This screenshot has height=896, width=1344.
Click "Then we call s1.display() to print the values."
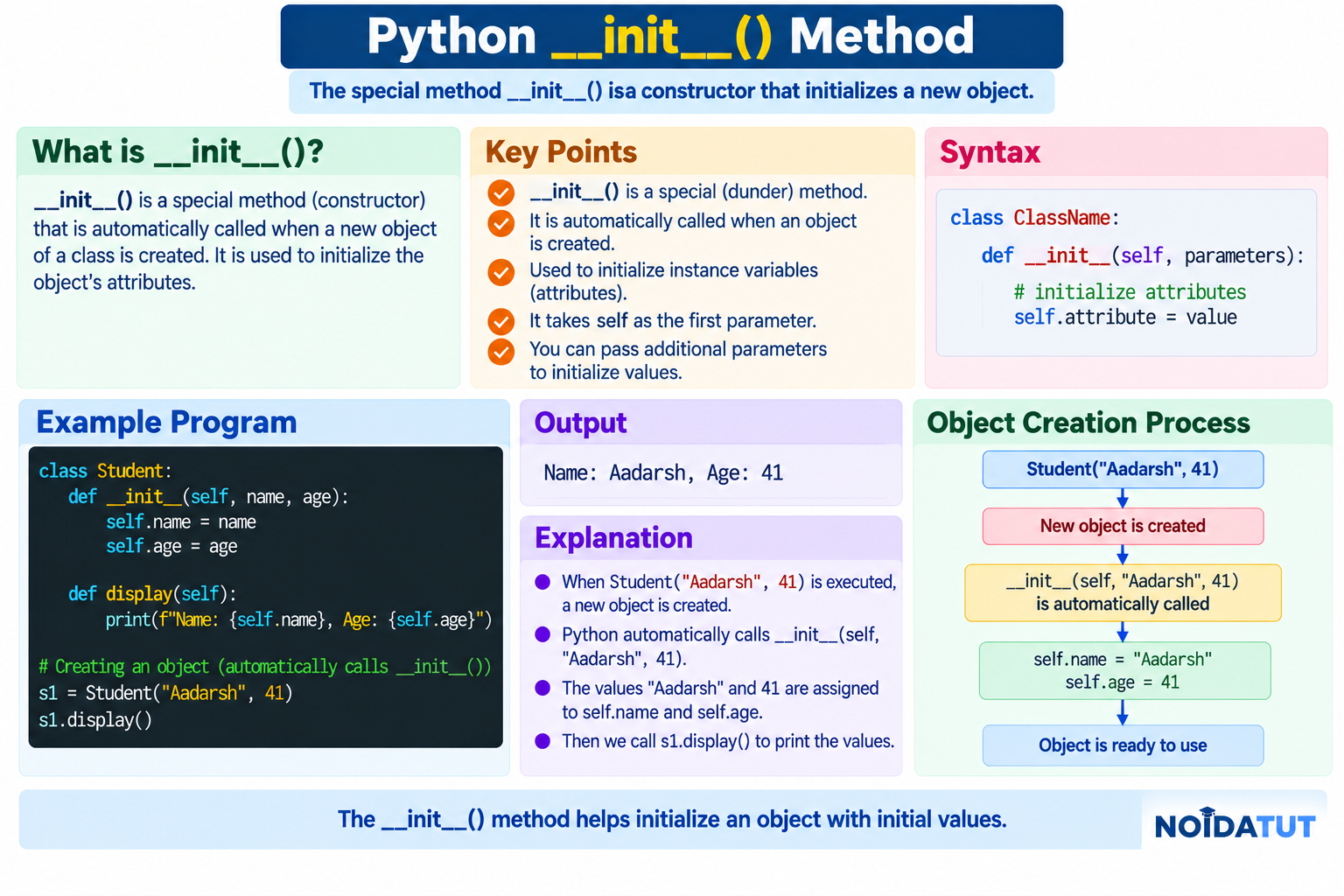click(728, 741)
